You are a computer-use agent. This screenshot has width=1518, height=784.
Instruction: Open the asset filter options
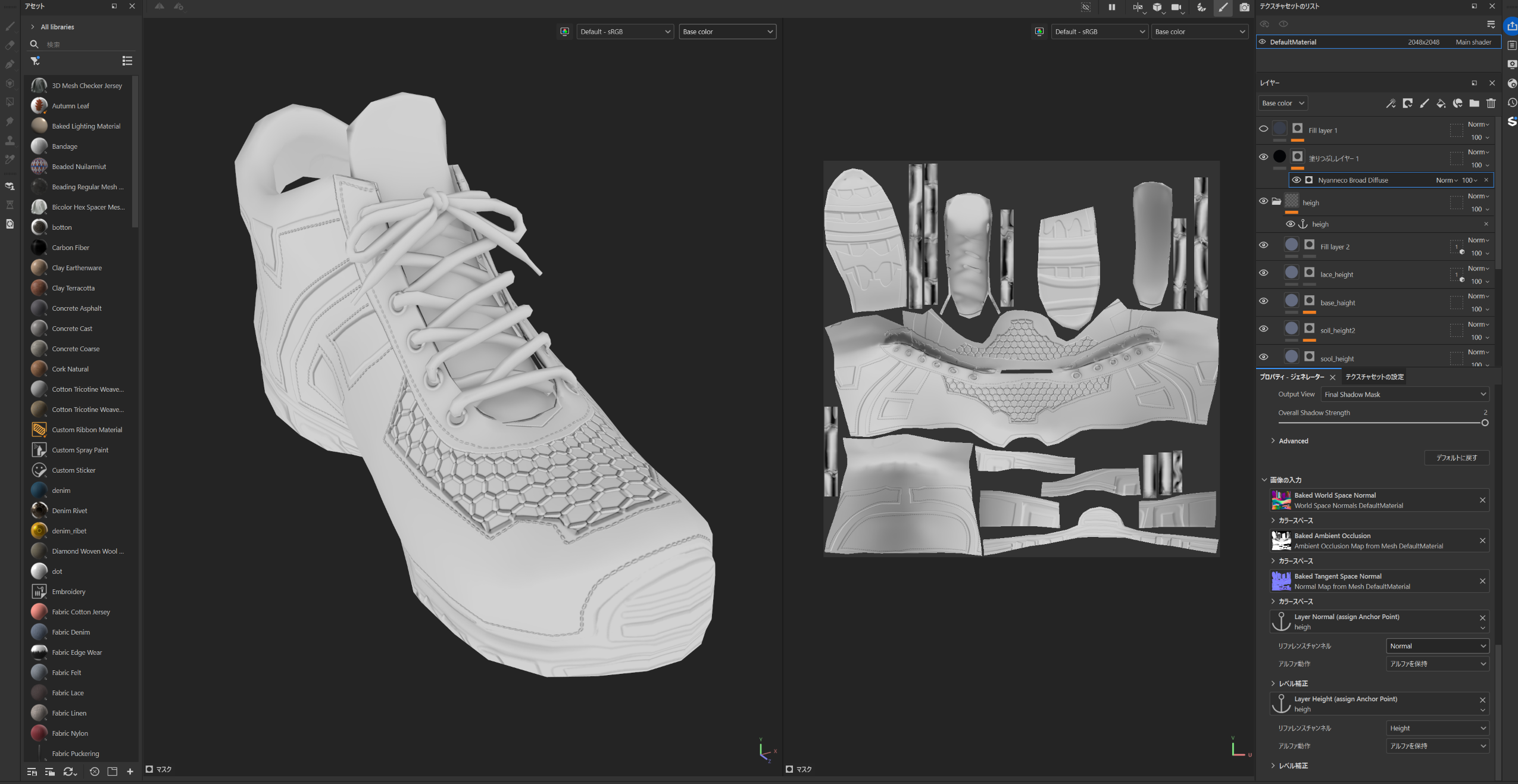click(x=35, y=61)
